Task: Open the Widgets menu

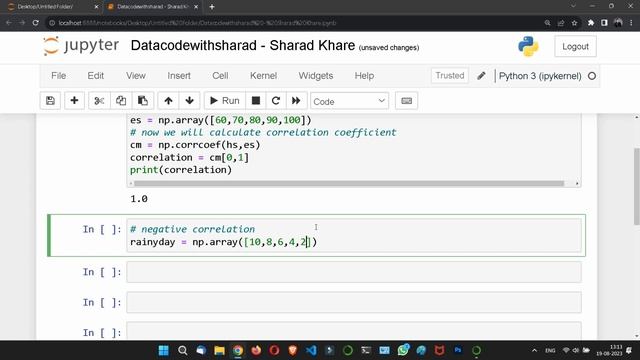Action: pos(316,76)
